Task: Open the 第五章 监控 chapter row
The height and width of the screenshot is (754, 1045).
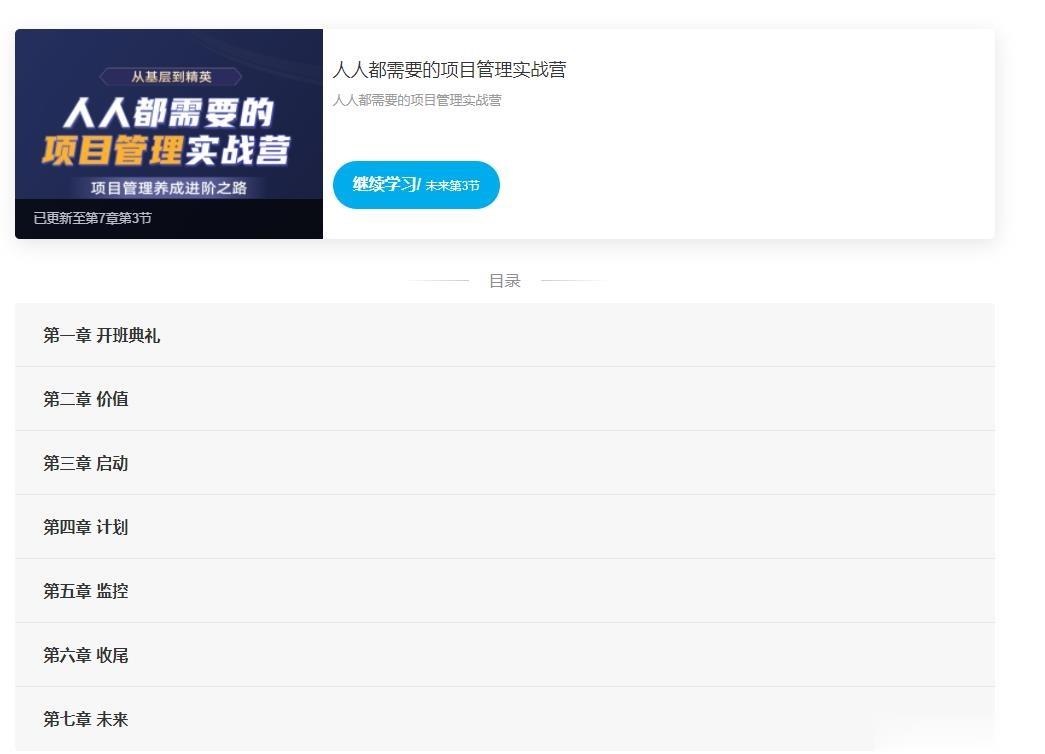Action: (505, 591)
